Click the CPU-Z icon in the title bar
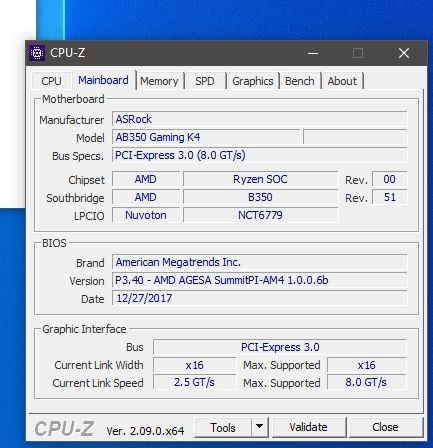The image size is (433, 448). [37, 53]
